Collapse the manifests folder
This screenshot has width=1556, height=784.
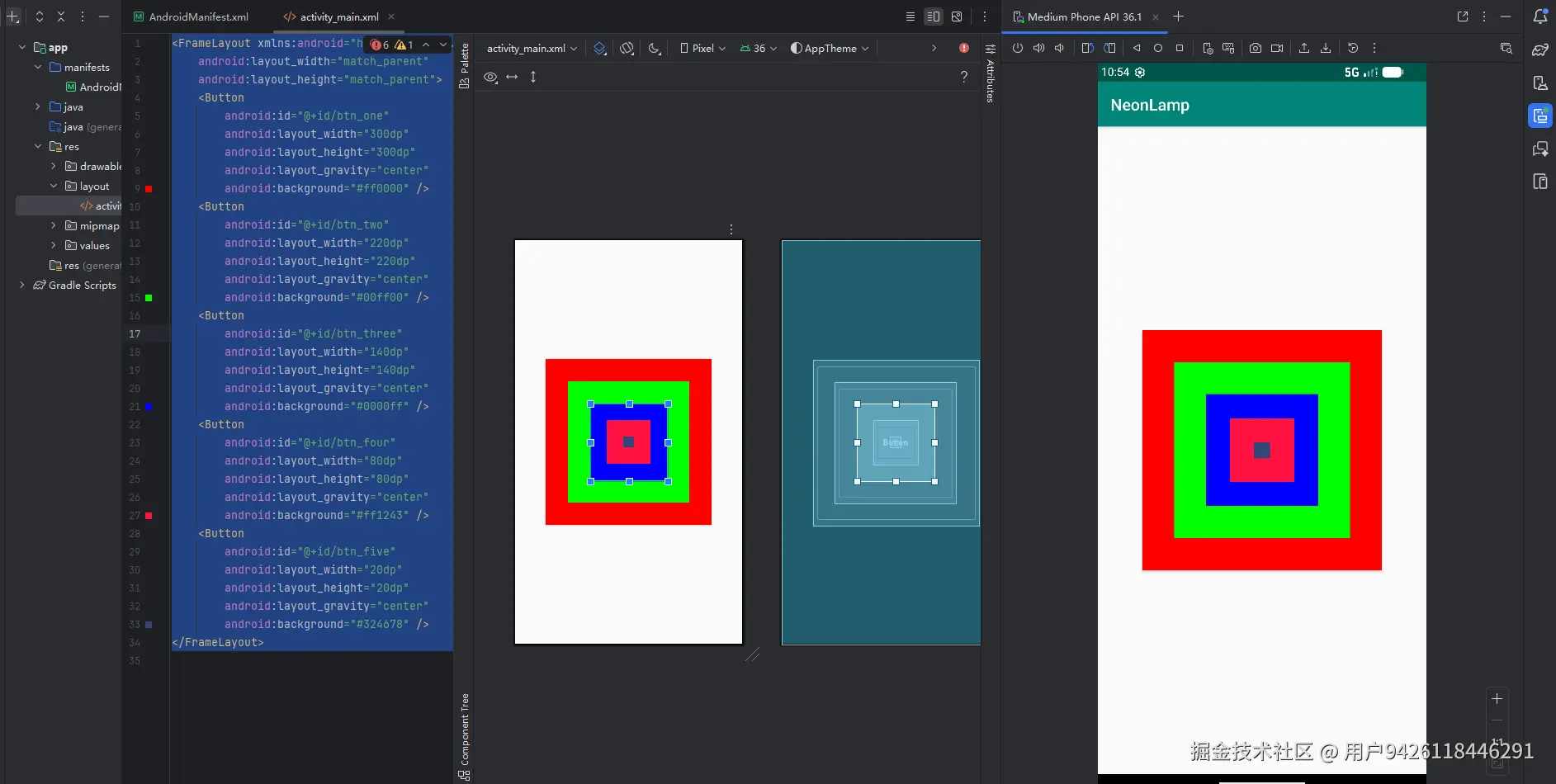pos(37,68)
